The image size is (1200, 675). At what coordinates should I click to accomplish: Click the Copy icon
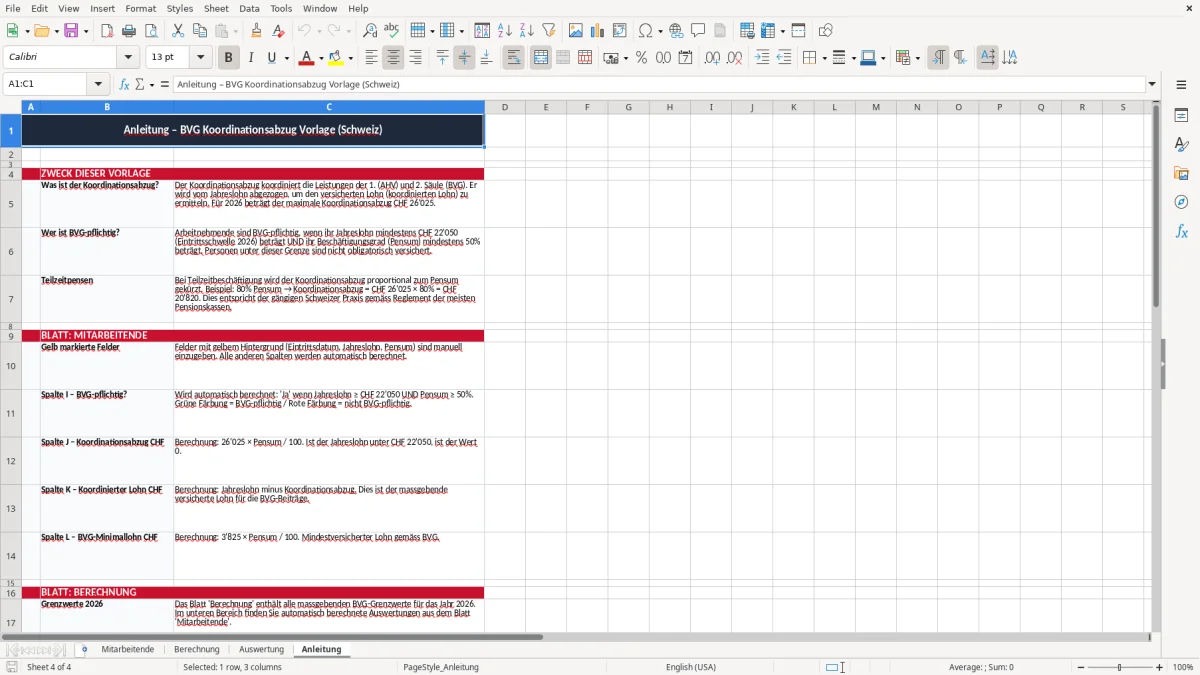(200, 31)
